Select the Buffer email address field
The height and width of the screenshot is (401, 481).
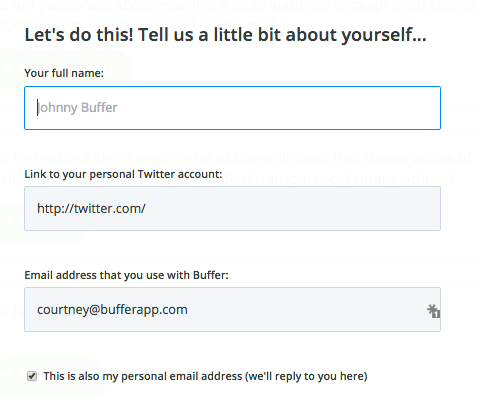coord(232,309)
